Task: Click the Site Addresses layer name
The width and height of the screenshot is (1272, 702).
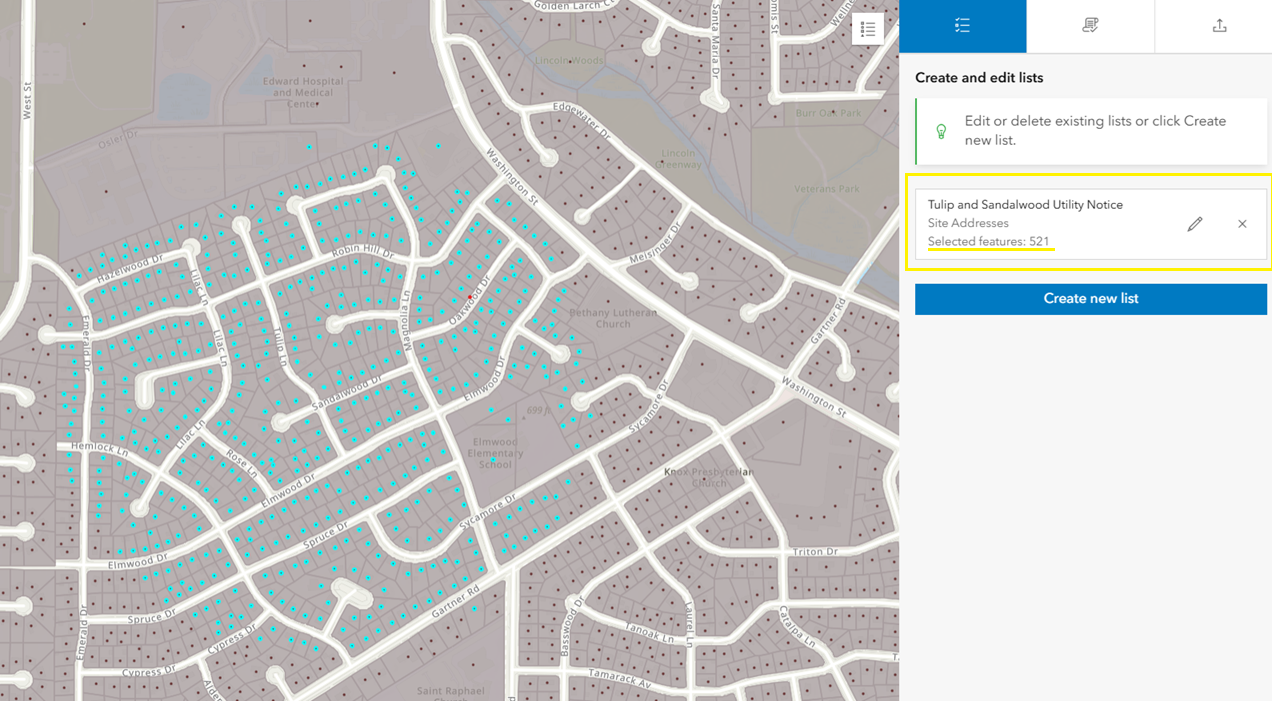Action: point(968,223)
